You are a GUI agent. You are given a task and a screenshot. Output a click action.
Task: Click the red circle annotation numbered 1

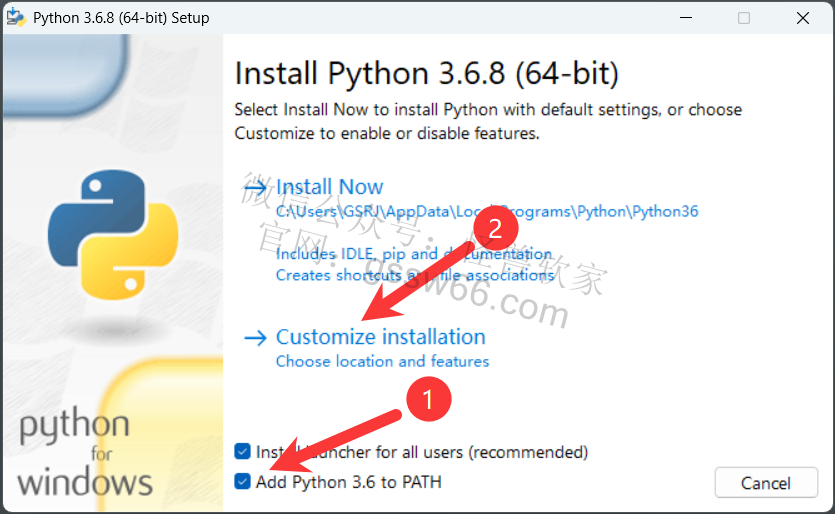tap(429, 399)
